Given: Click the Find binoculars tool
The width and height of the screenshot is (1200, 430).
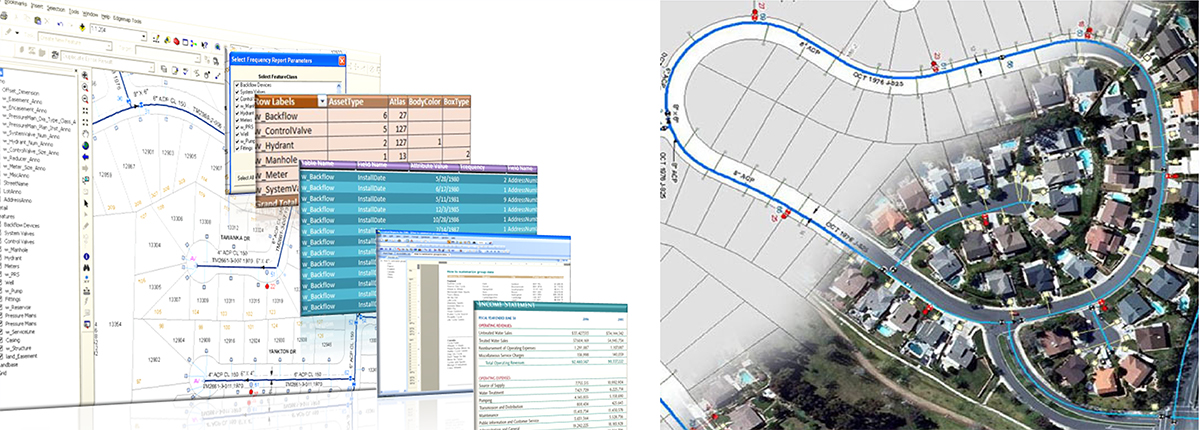Looking at the screenshot, I should [x=86, y=267].
